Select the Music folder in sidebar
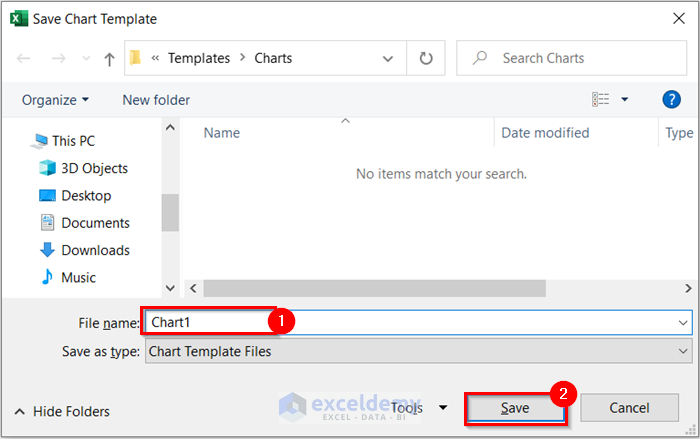The width and height of the screenshot is (700, 439). tap(78, 277)
